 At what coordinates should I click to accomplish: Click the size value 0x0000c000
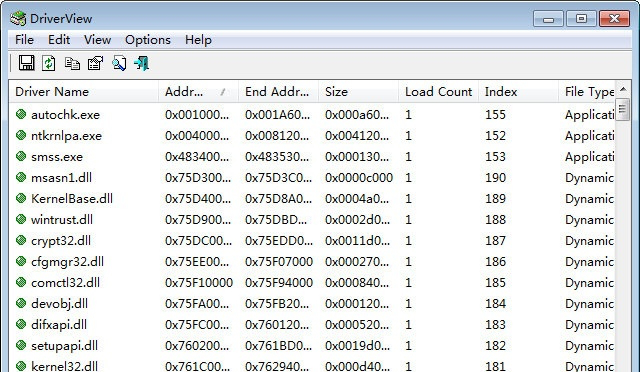[359, 177]
